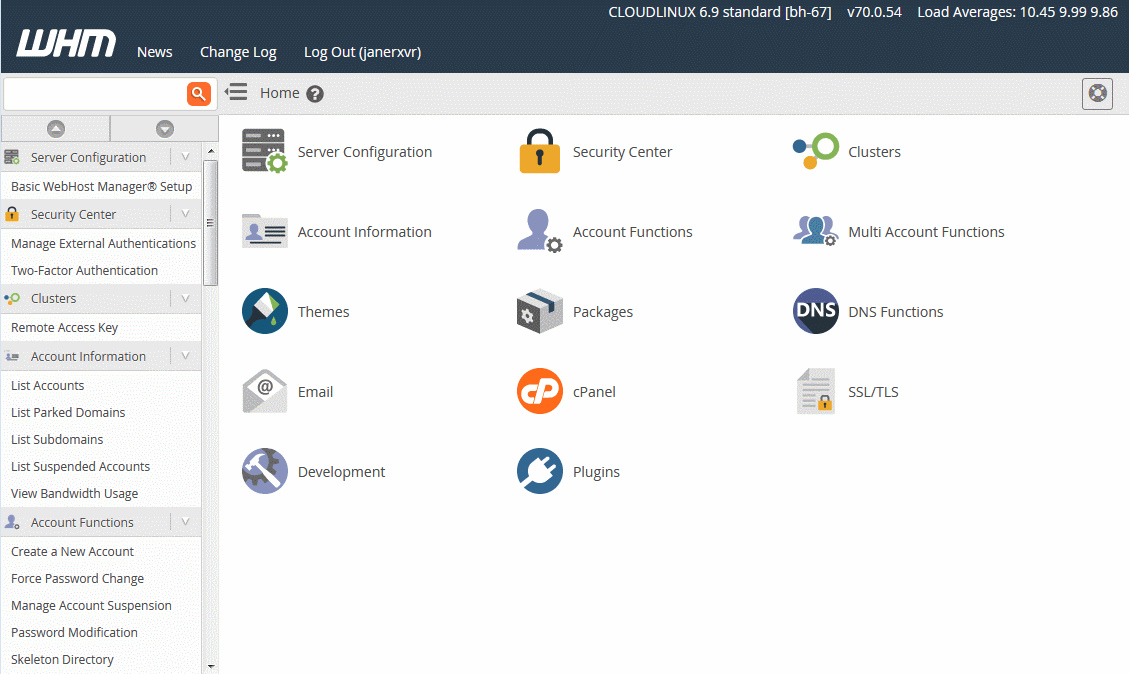Open List Suspended Accounts link
The height and width of the screenshot is (674, 1129).
click(80, 466)
